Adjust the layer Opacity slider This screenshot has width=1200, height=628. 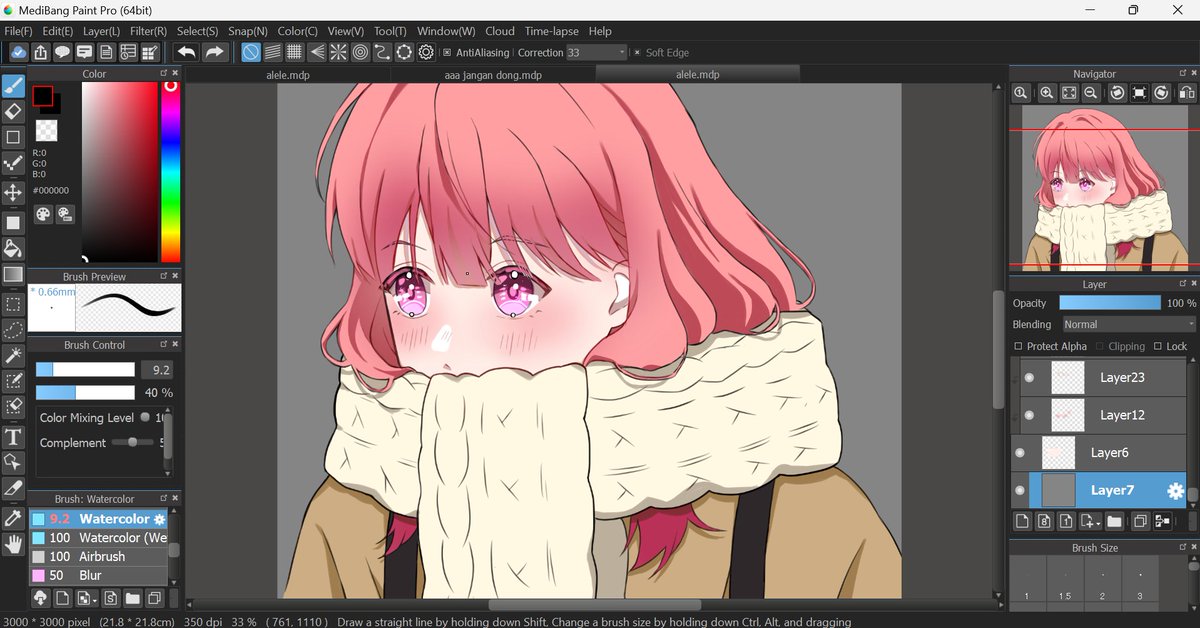1110,302
